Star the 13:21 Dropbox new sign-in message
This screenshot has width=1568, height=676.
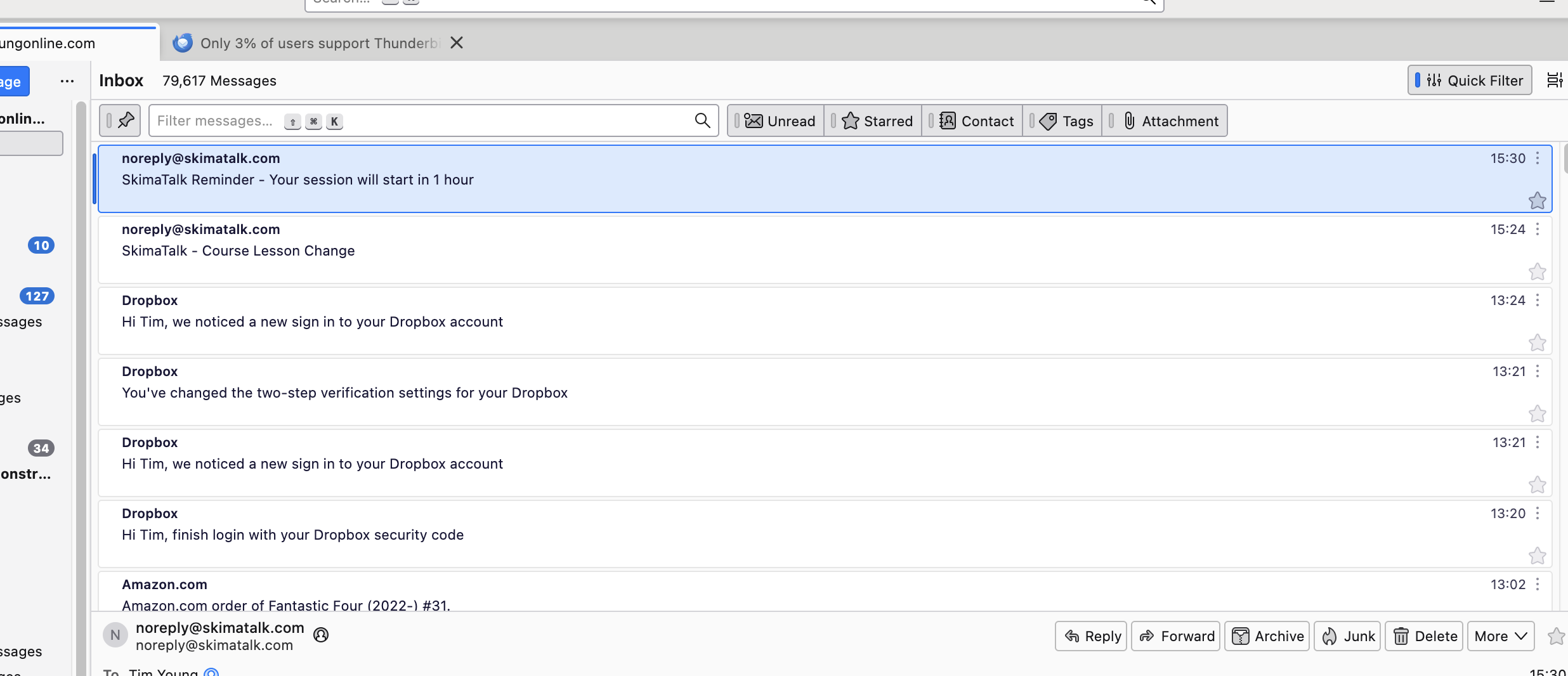click(1537, 485)
